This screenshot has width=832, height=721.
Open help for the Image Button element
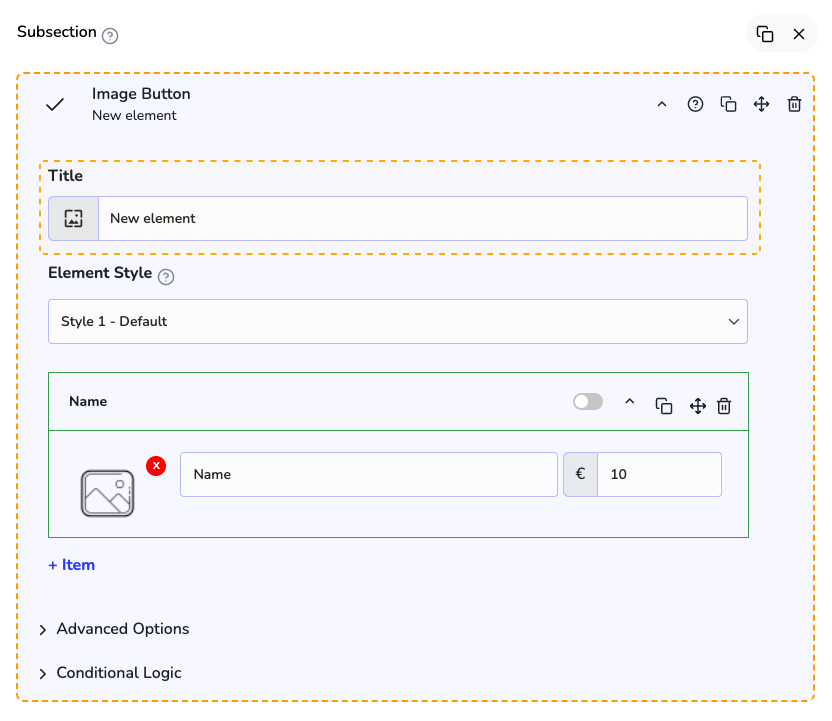pos(695,104)
